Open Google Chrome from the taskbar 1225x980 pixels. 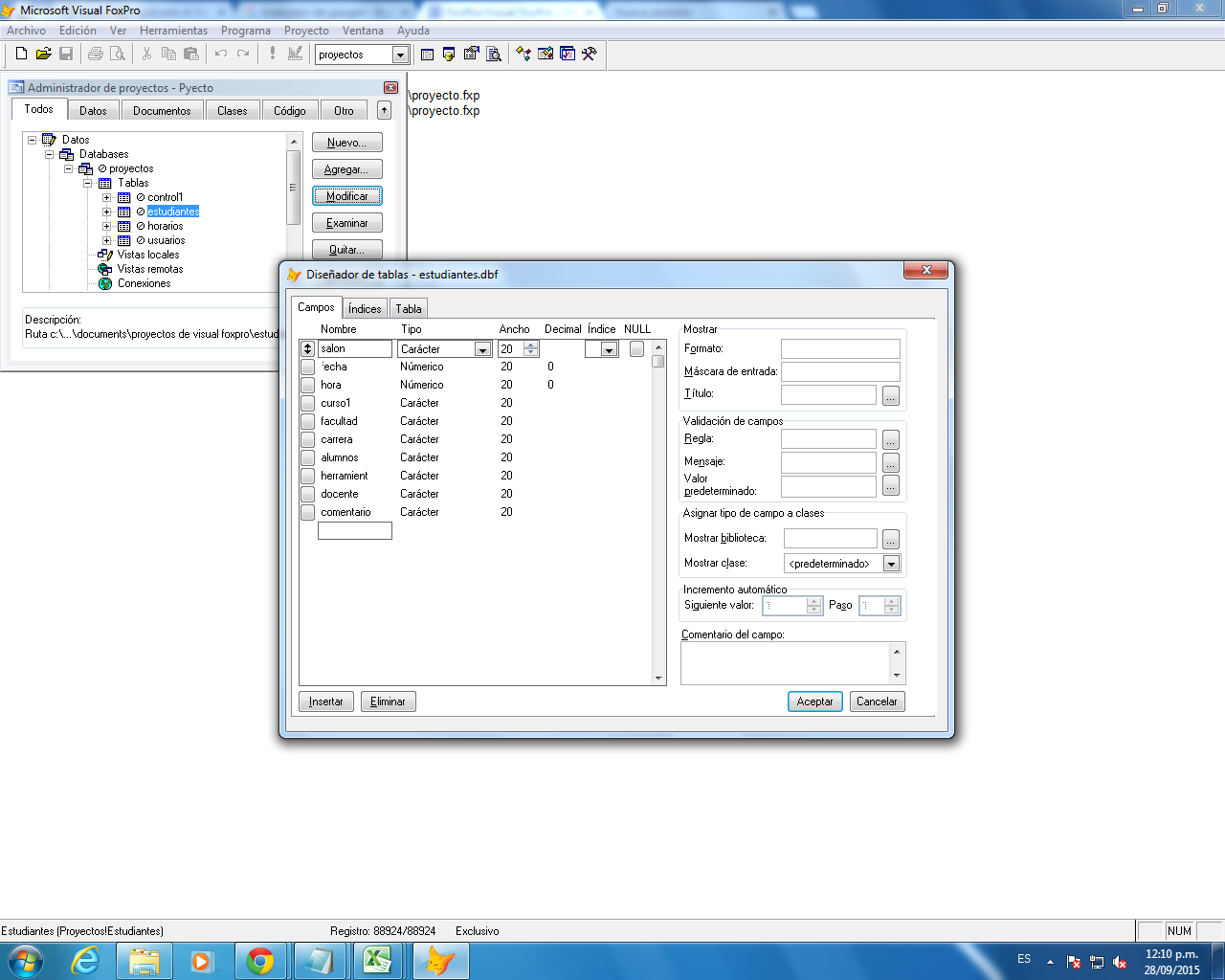(x=260, y=960)
